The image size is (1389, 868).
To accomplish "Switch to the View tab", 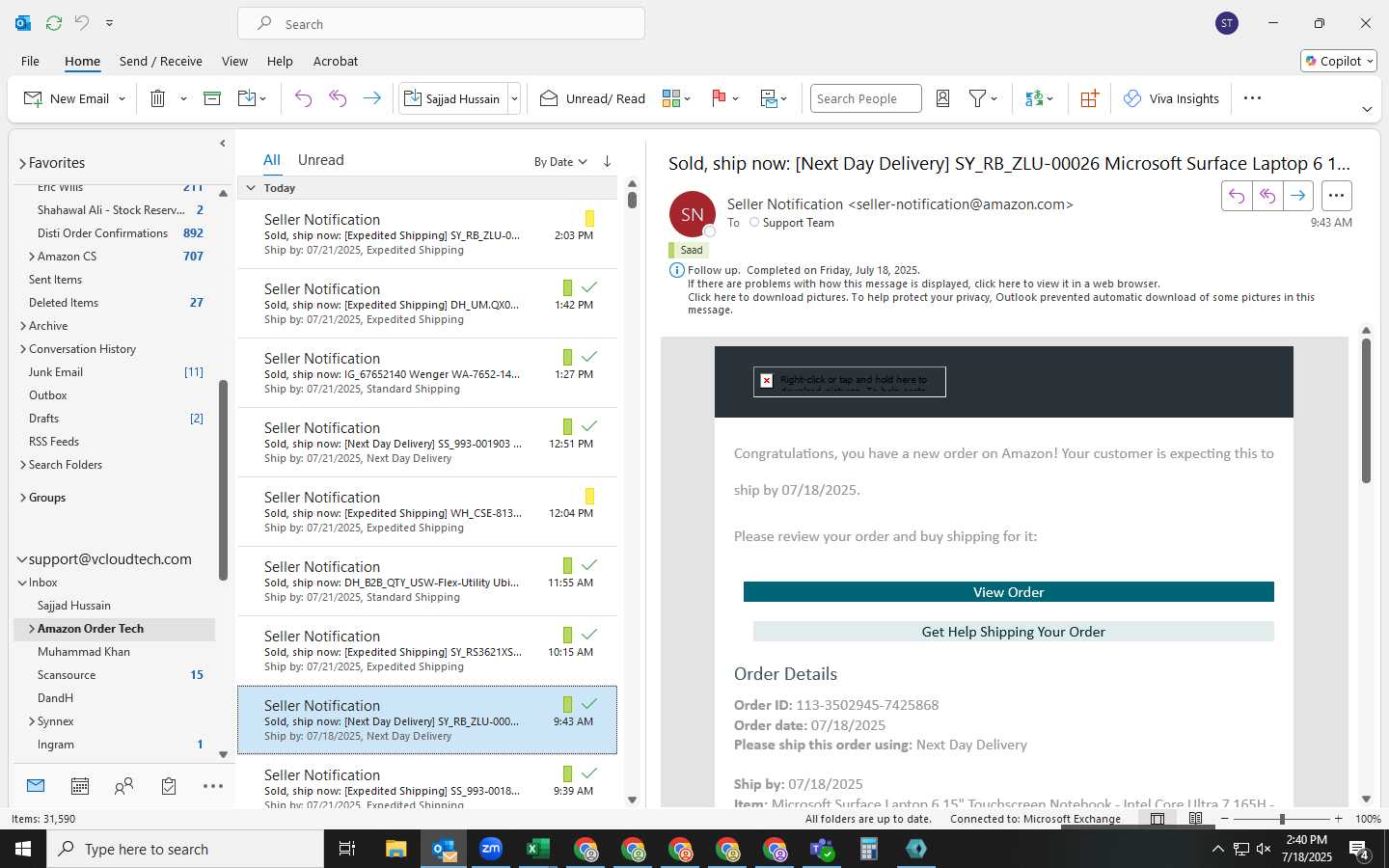I will pyautogui.click(x=234, y=61).
